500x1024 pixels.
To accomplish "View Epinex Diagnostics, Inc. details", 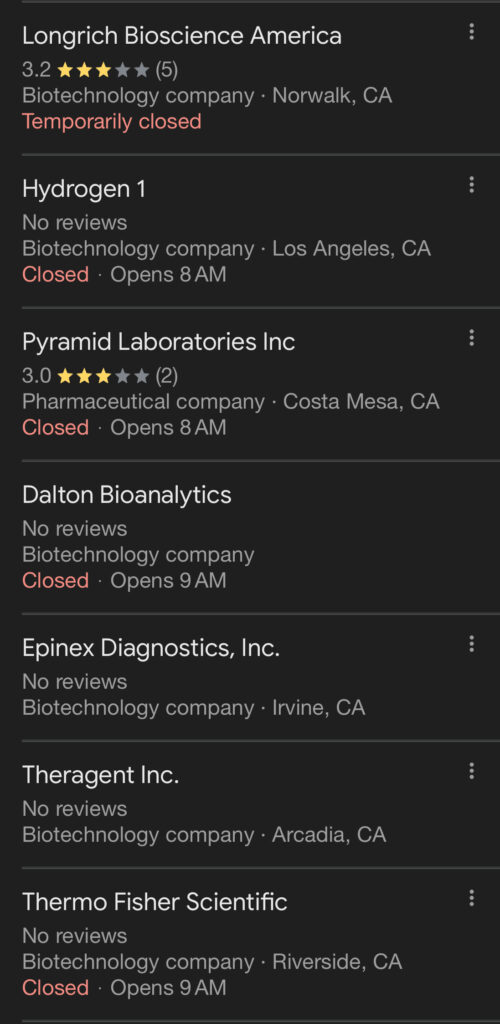I will pyautogui.click(x=250, y=677).
